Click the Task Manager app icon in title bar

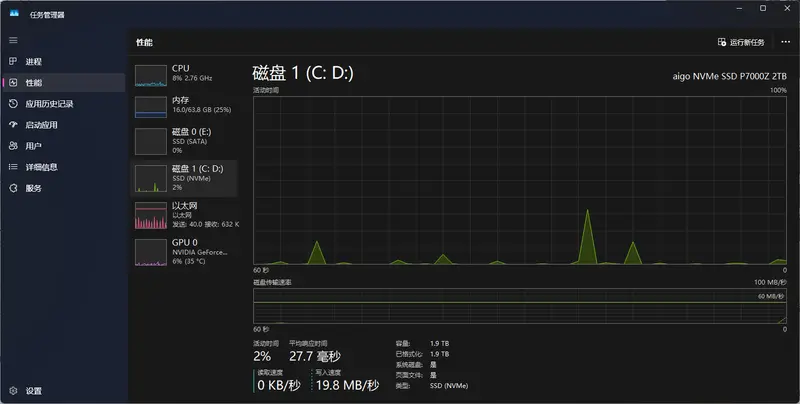(14, 13)
